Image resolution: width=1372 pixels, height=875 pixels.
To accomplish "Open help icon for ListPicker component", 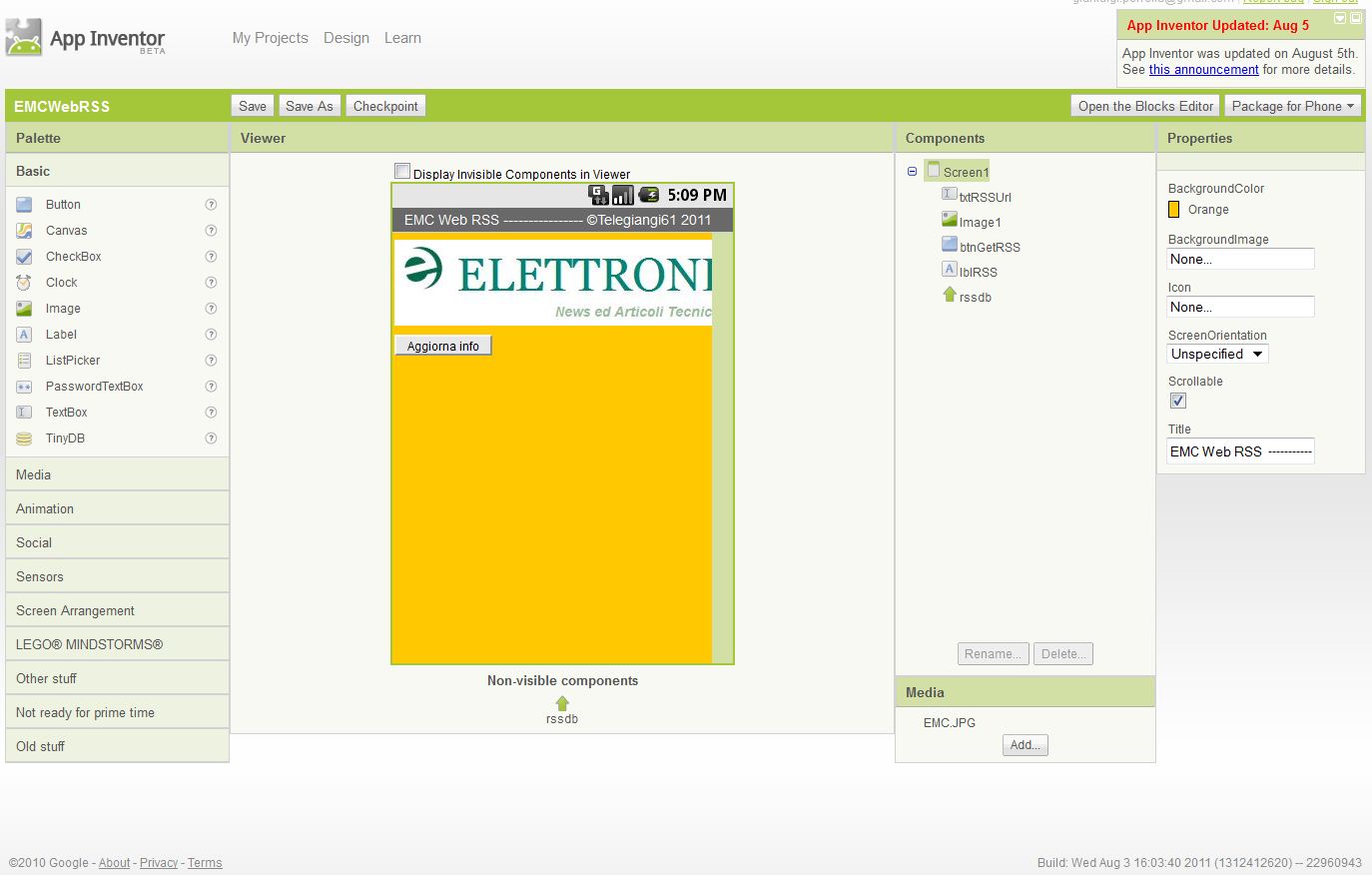I will pos(211,361).
